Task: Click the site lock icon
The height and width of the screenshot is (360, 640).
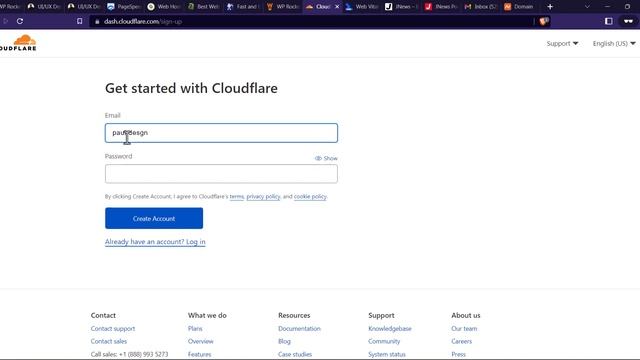Action: pos(97,21)
